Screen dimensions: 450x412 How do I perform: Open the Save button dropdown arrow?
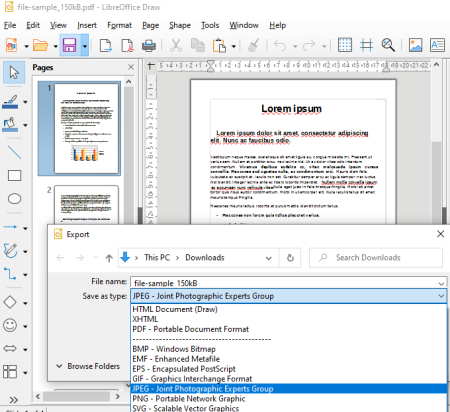pyautogui.click(x=85, y=46)
